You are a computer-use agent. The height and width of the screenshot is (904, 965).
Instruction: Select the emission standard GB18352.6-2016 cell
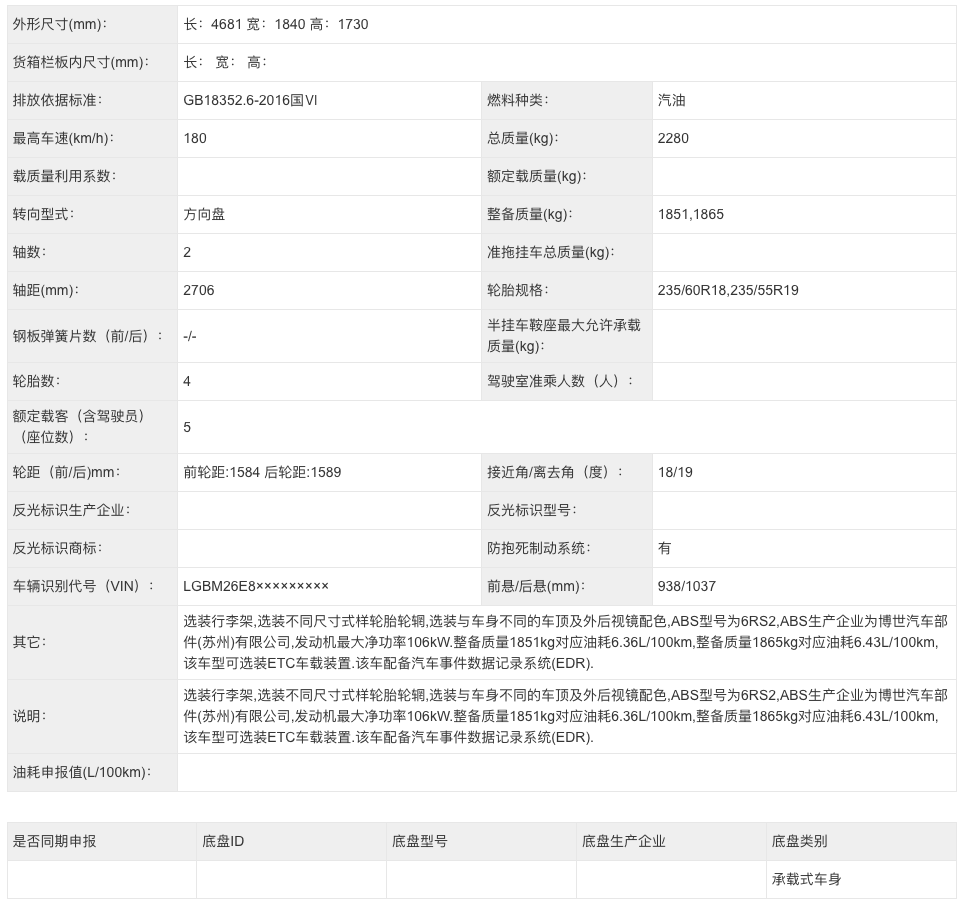pos(251,100)
